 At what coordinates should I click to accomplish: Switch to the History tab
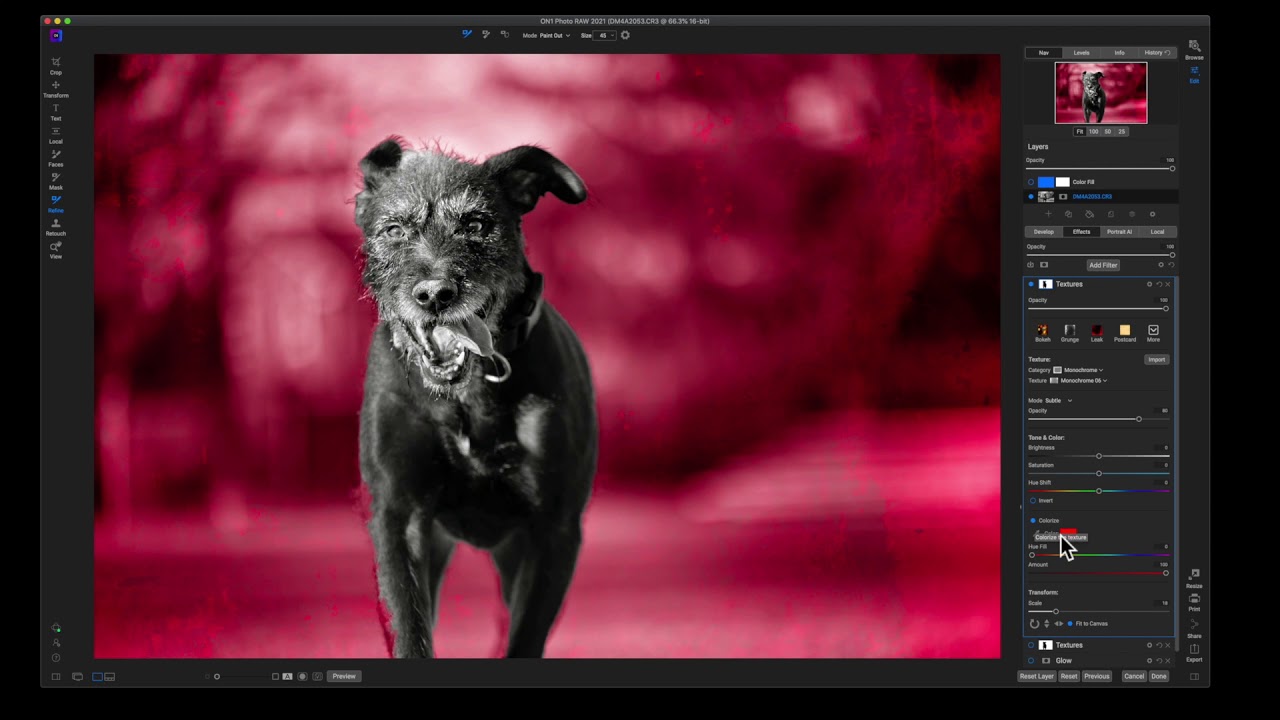1157,52
